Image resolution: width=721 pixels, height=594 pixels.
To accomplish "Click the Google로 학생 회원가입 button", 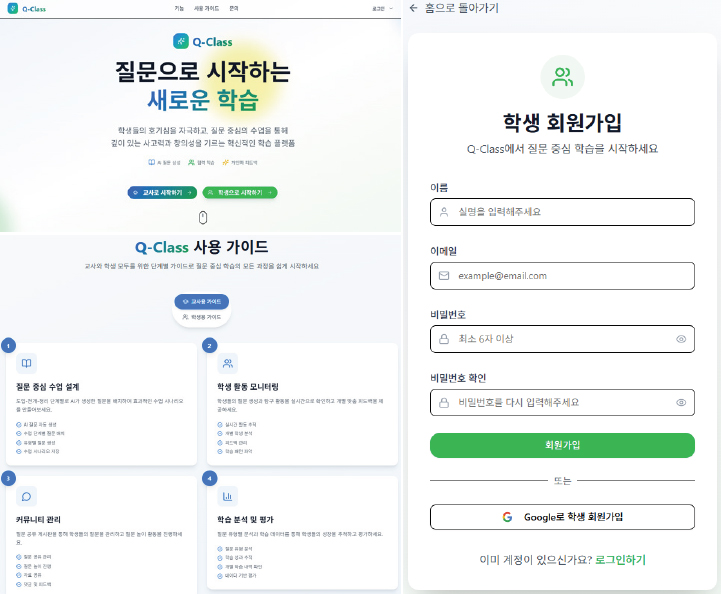I will pyautogui.click(x=562, y=517).
